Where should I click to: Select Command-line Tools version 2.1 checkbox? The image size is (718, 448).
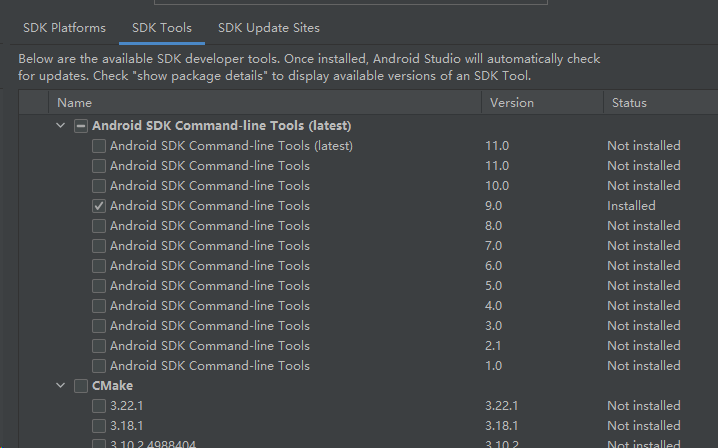99,346
